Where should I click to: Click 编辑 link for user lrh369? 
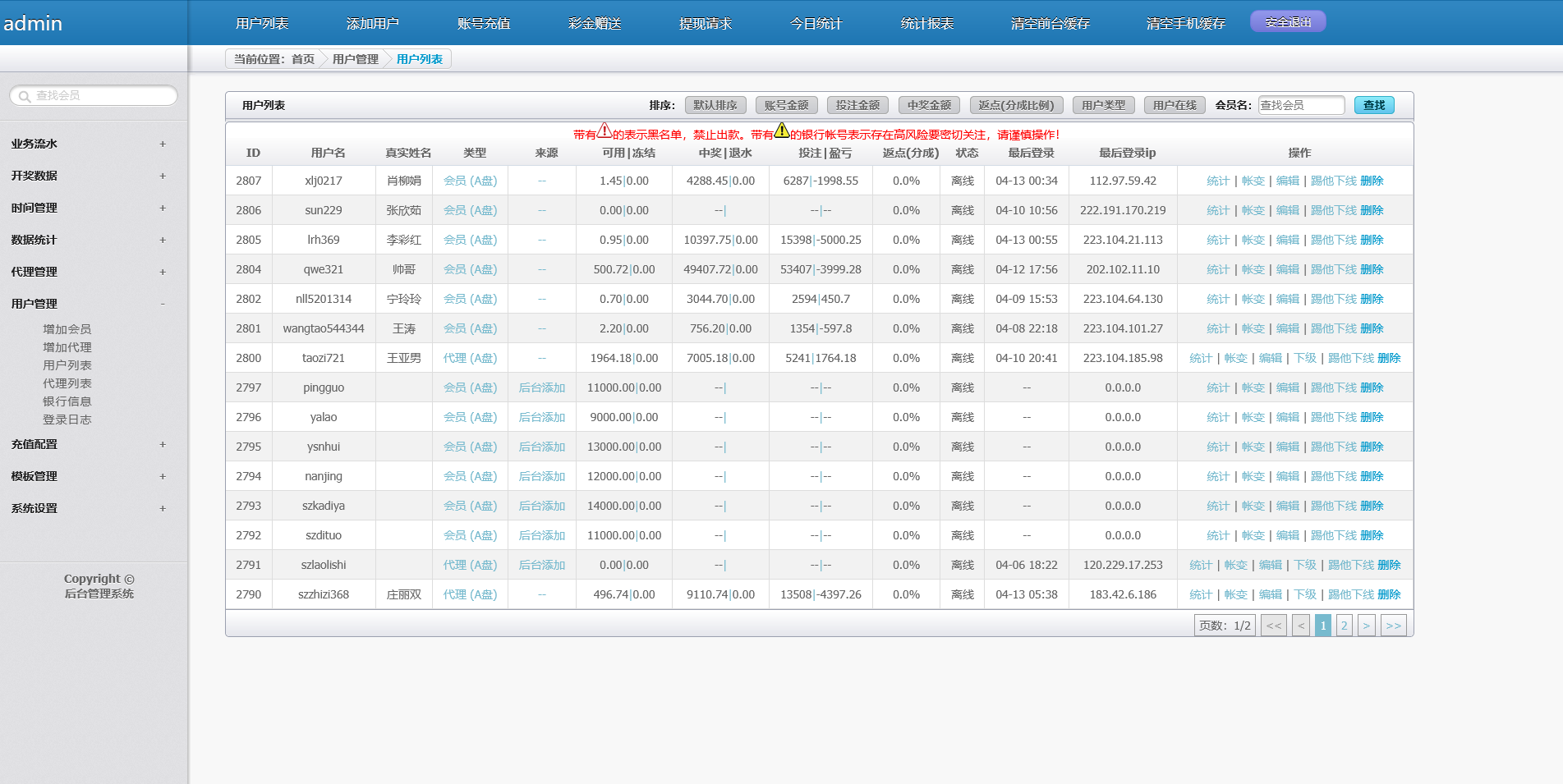tap(1288, 240)
